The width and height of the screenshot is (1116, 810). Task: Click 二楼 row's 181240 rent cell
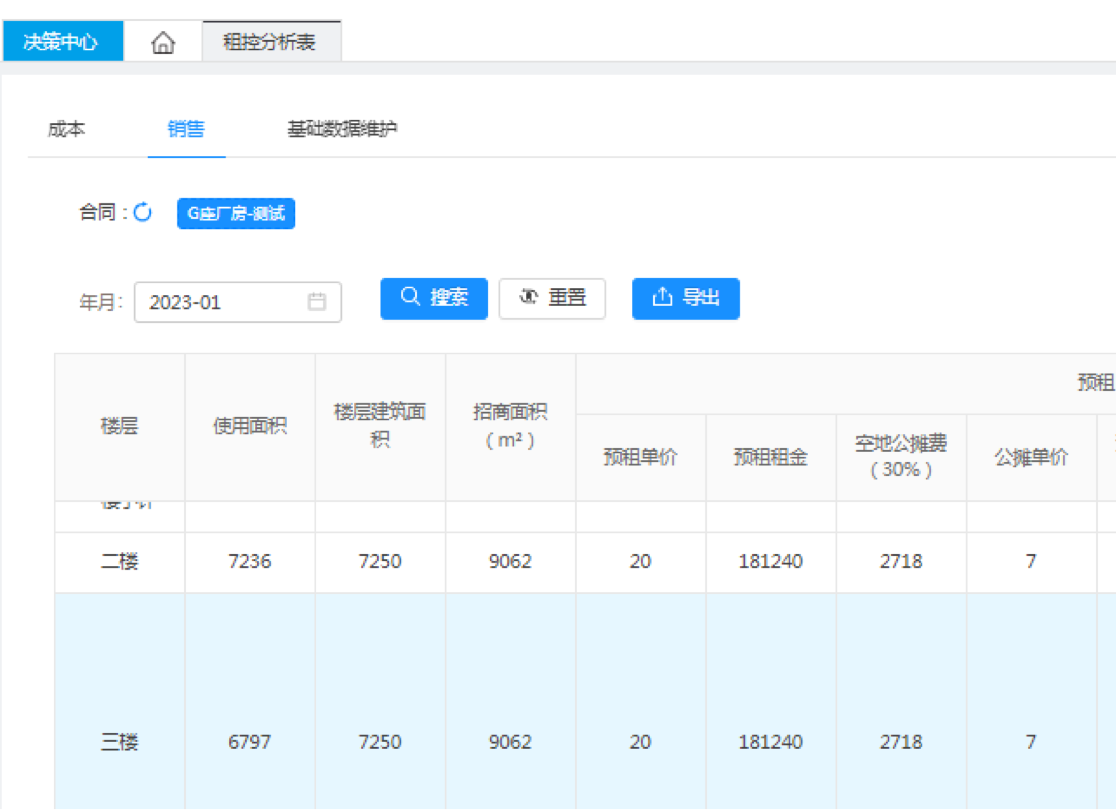[x=771, y=562]
